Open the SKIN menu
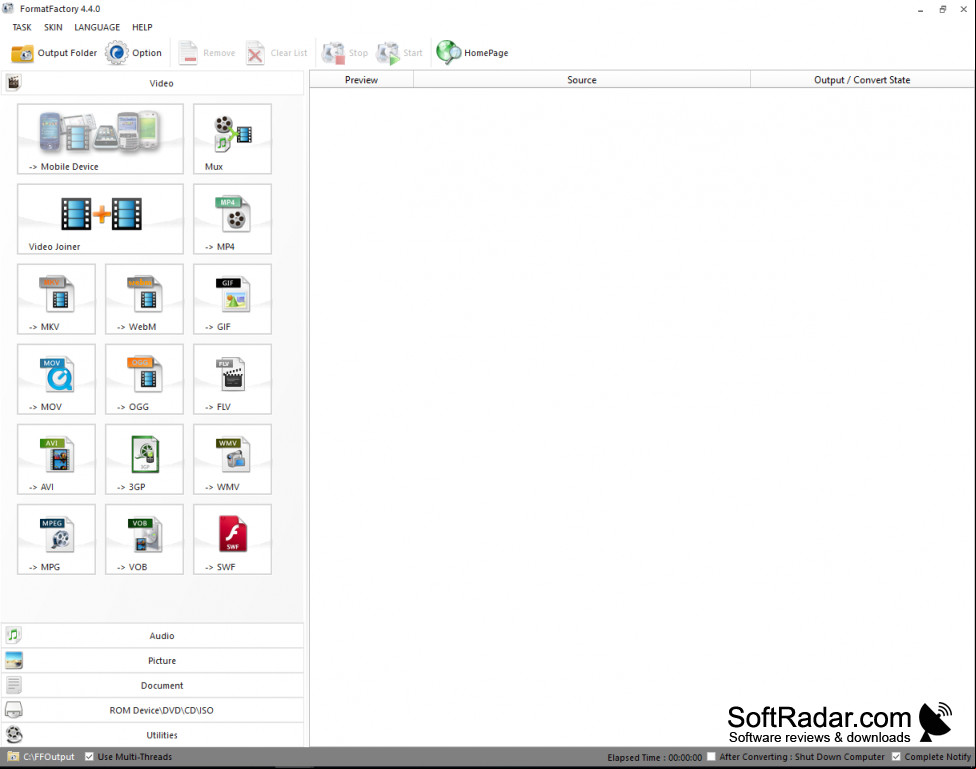 pos(53,27)
